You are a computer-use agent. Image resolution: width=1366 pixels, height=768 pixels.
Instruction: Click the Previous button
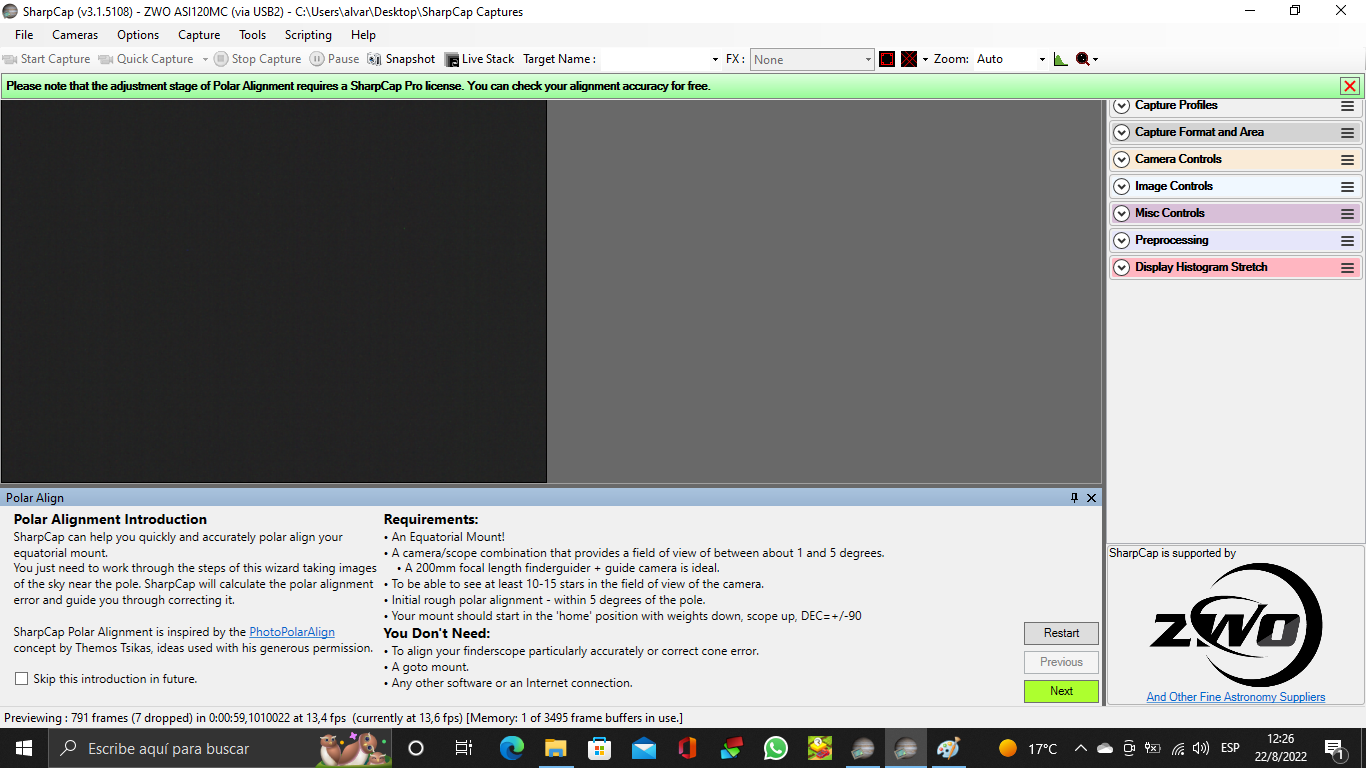(x=1061, y=662)
